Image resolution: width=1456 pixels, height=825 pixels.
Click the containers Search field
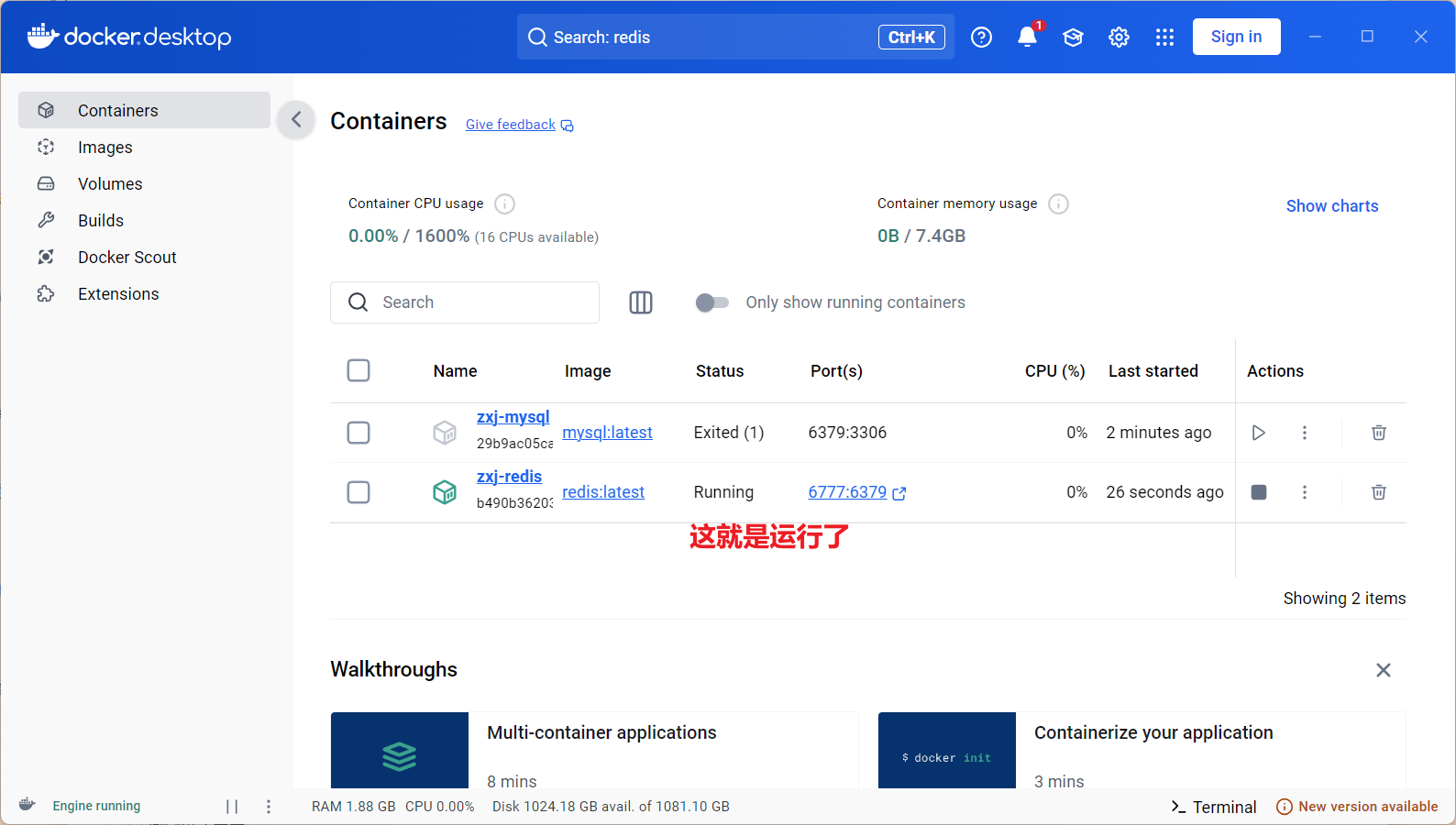(x=465, y=302)
